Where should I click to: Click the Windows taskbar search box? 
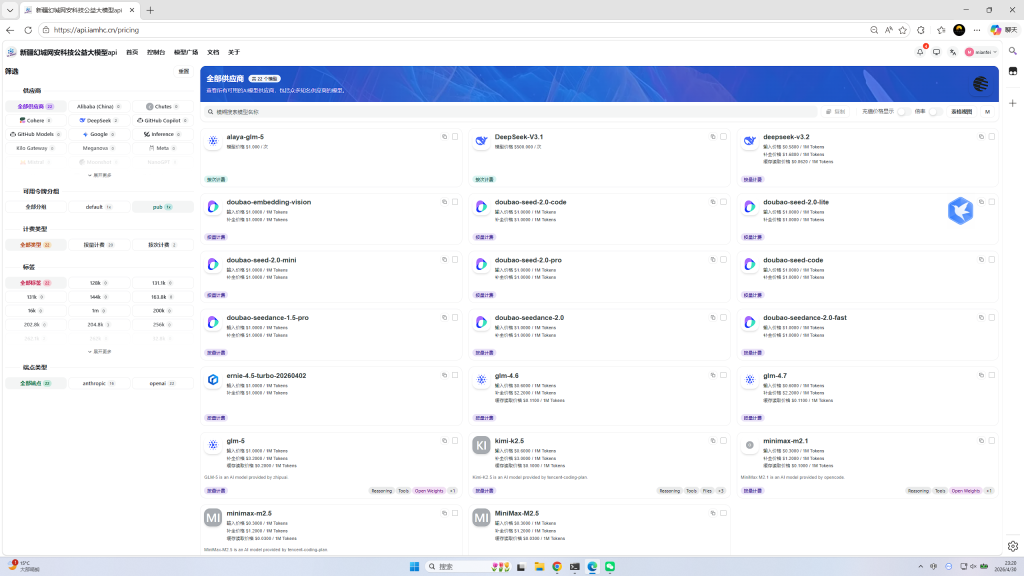[456, 566]
